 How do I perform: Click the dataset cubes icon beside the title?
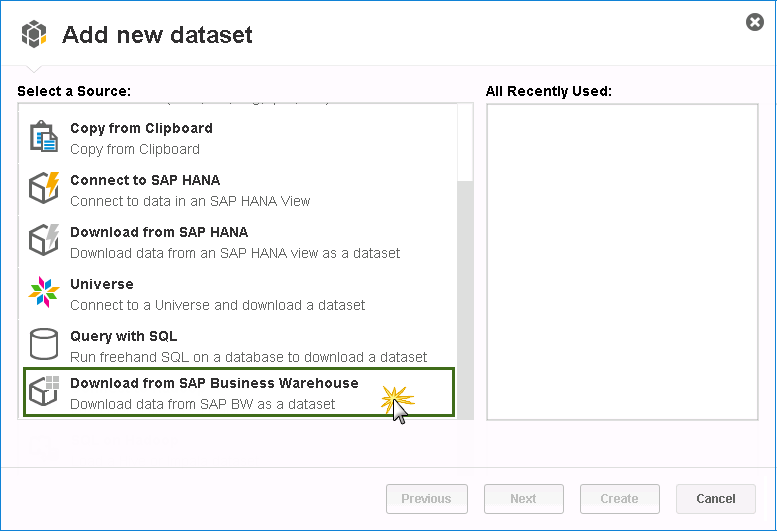pyautogui.click(x=34, y=34)
